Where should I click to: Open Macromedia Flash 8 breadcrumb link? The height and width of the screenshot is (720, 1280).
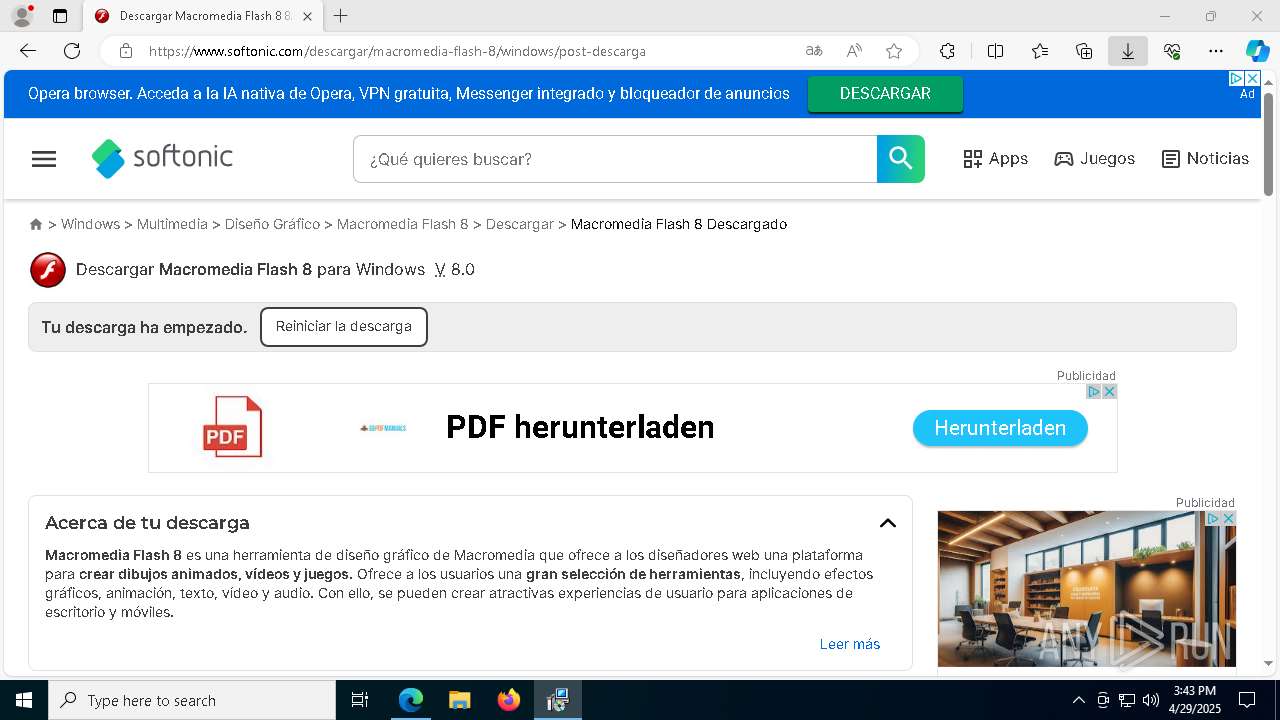click(402, 224)
